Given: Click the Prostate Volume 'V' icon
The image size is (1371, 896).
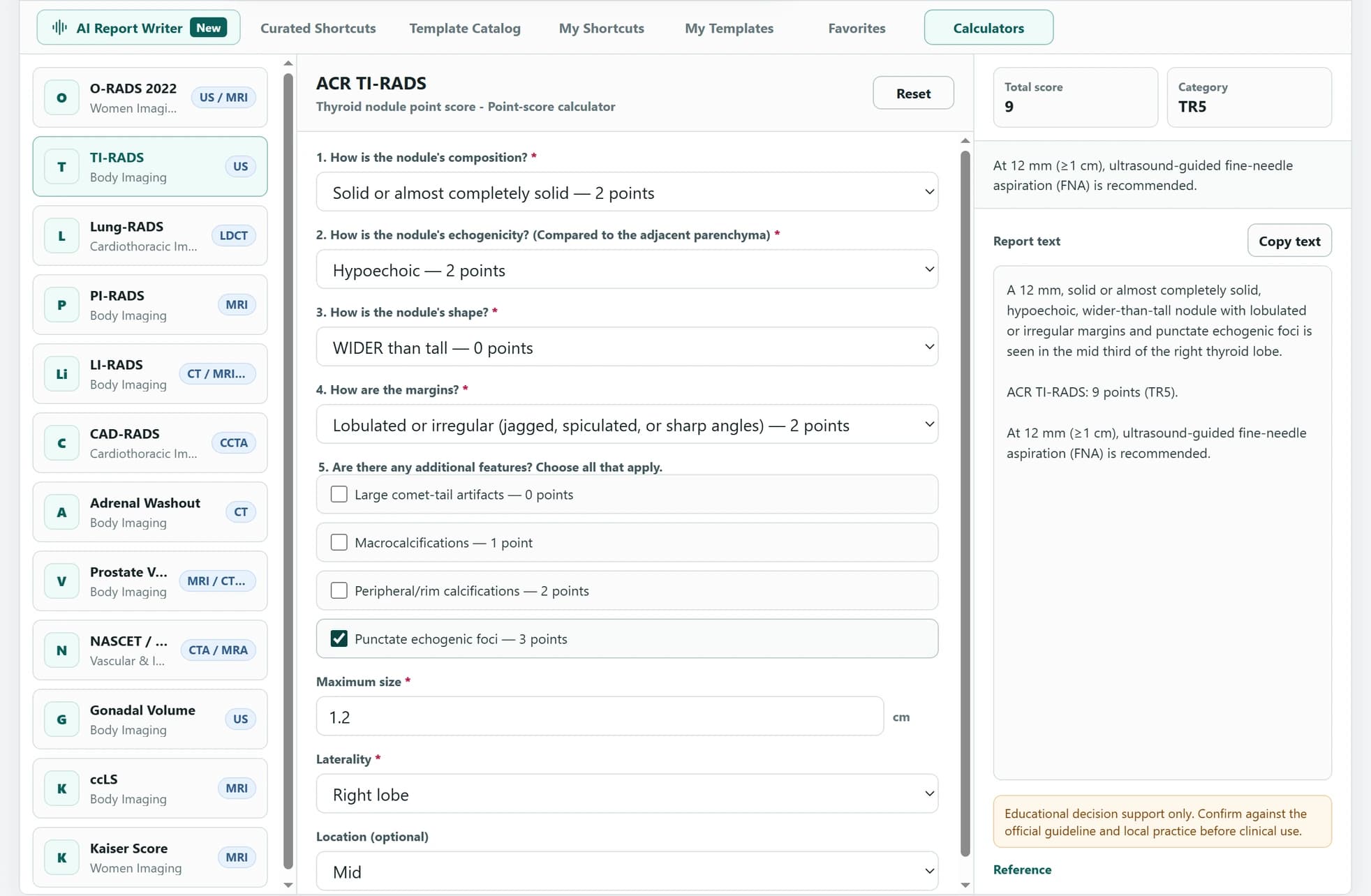Looking at the screenshot, I should (61, 581).
